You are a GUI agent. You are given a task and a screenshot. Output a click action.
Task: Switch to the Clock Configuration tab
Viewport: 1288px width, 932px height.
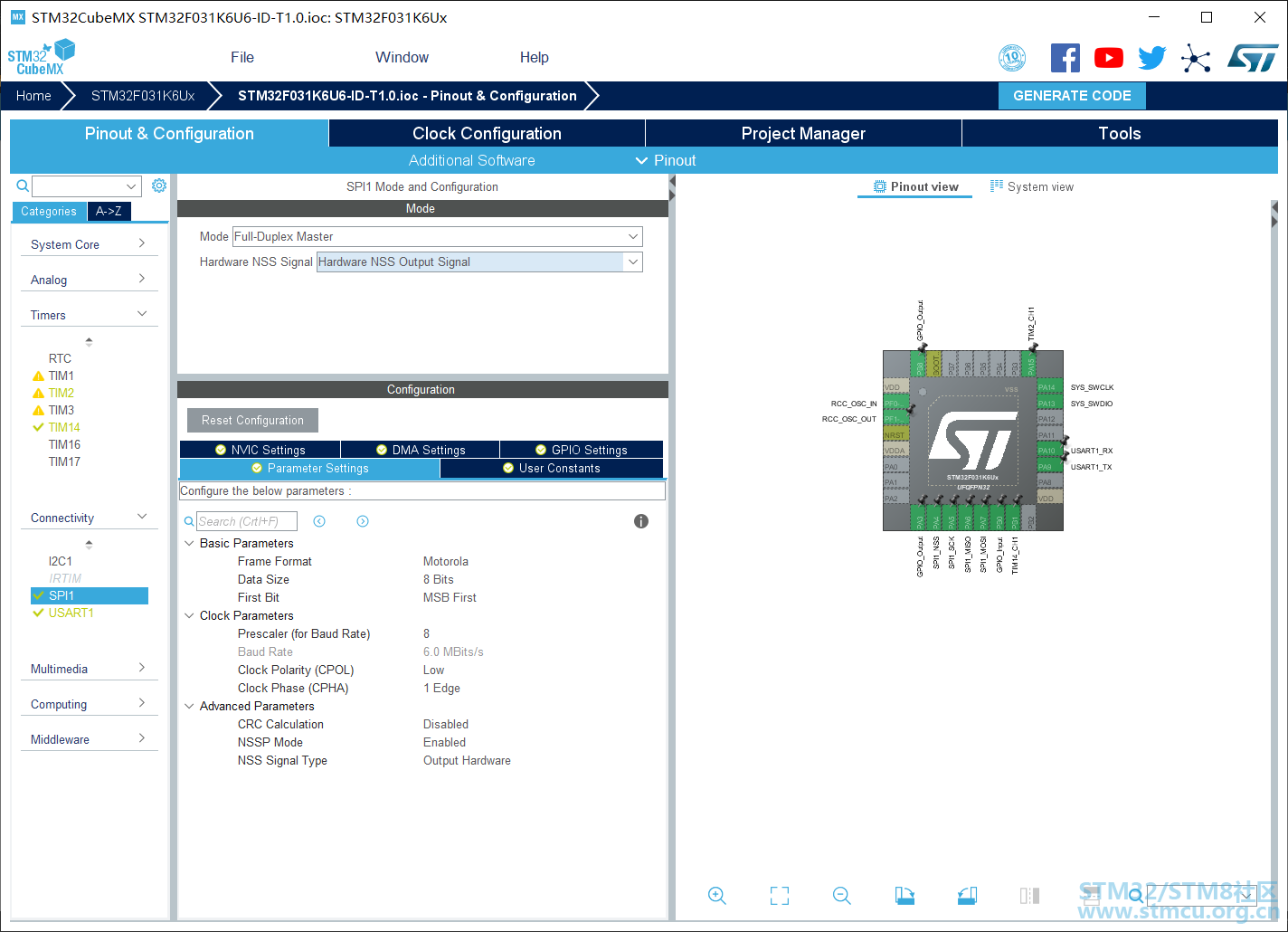click(487, 133)
